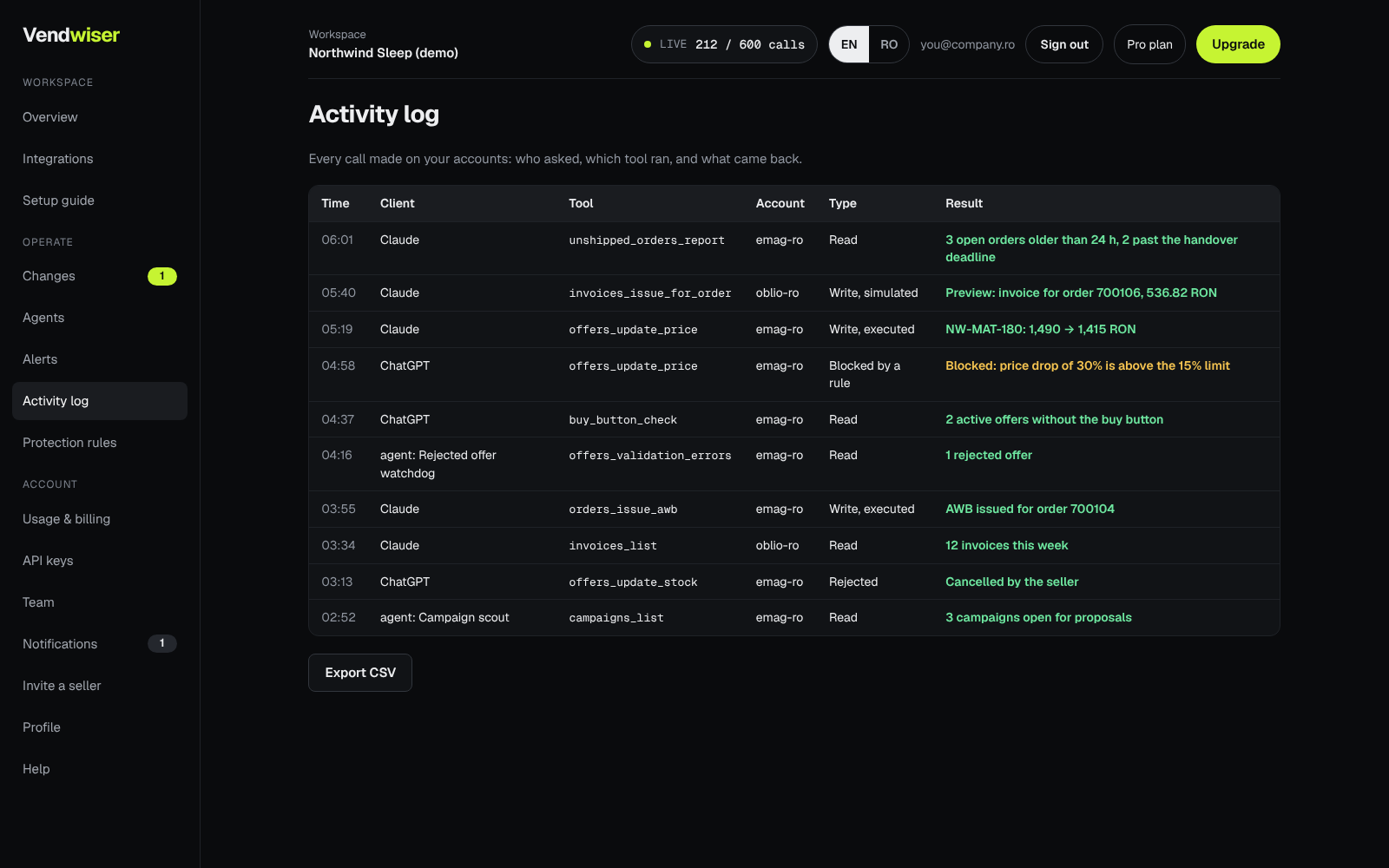Click '3 campaigns open for proposals' result

tap(1038, 618)
